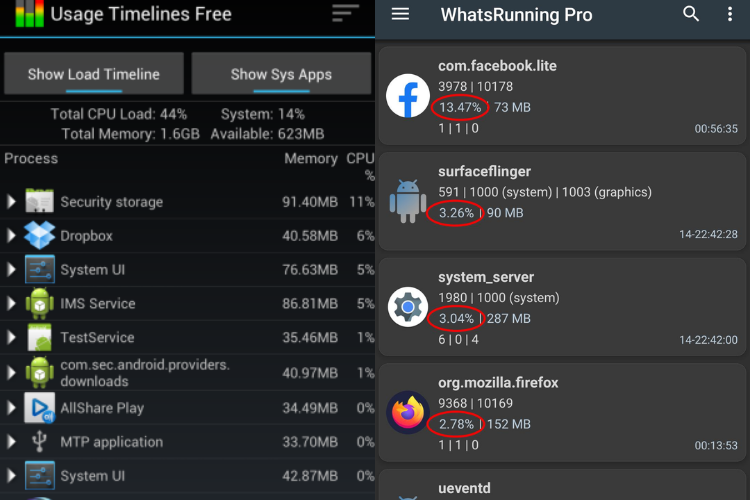Tap the Facebook Lite app icon
This screenshot has height=500, width=750.
(408, 96)
